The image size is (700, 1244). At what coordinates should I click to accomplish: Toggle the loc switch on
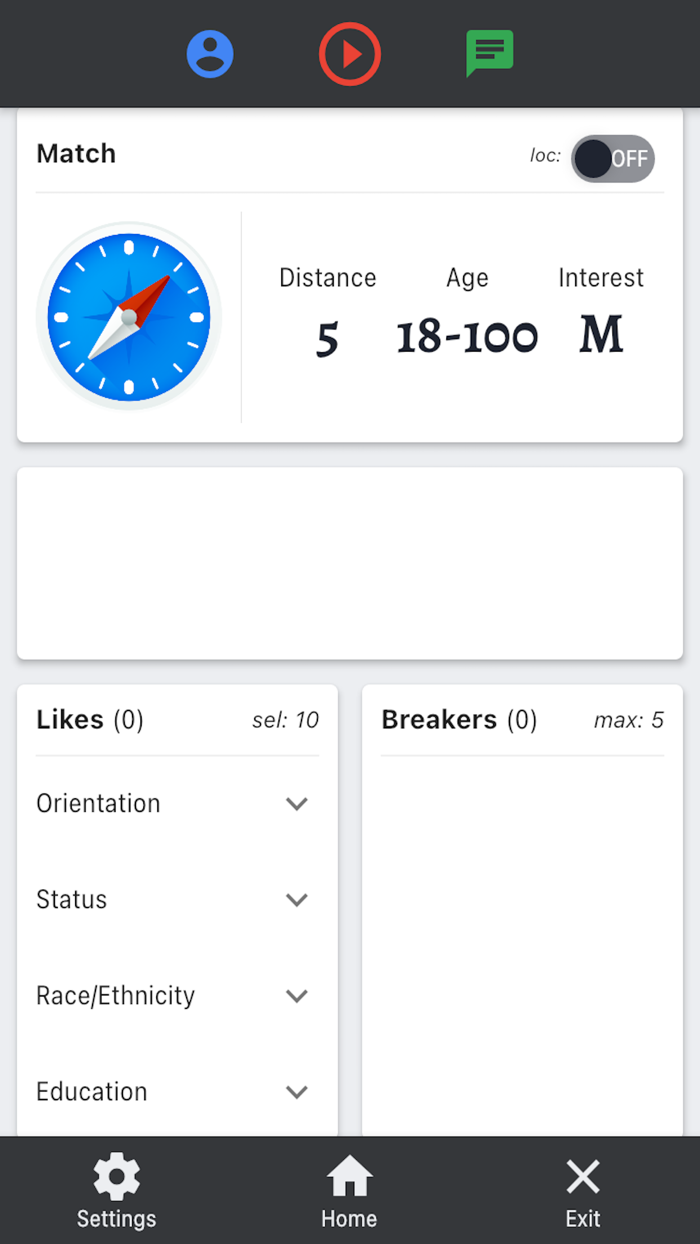coord(612,158)
